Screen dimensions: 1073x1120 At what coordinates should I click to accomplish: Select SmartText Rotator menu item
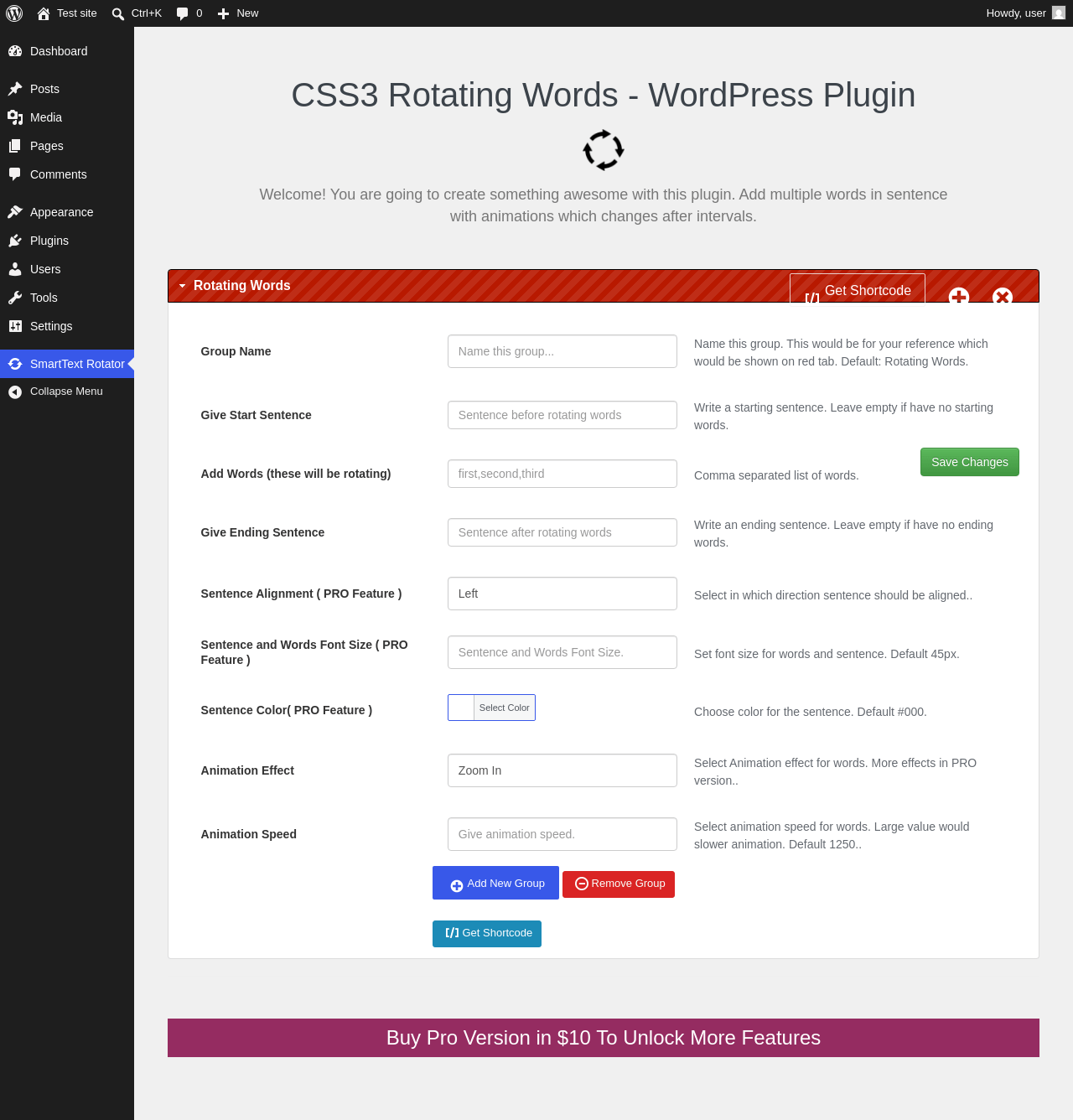pos(67,364)
